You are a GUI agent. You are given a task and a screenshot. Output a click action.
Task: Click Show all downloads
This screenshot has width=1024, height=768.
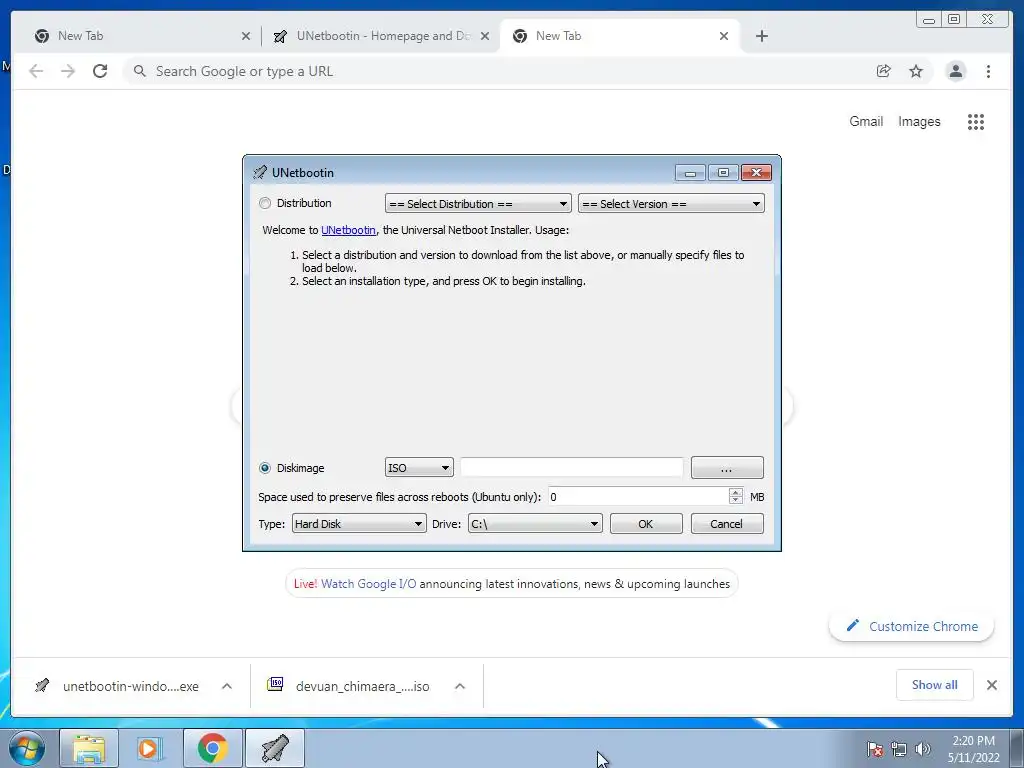(x=935, y=684)
